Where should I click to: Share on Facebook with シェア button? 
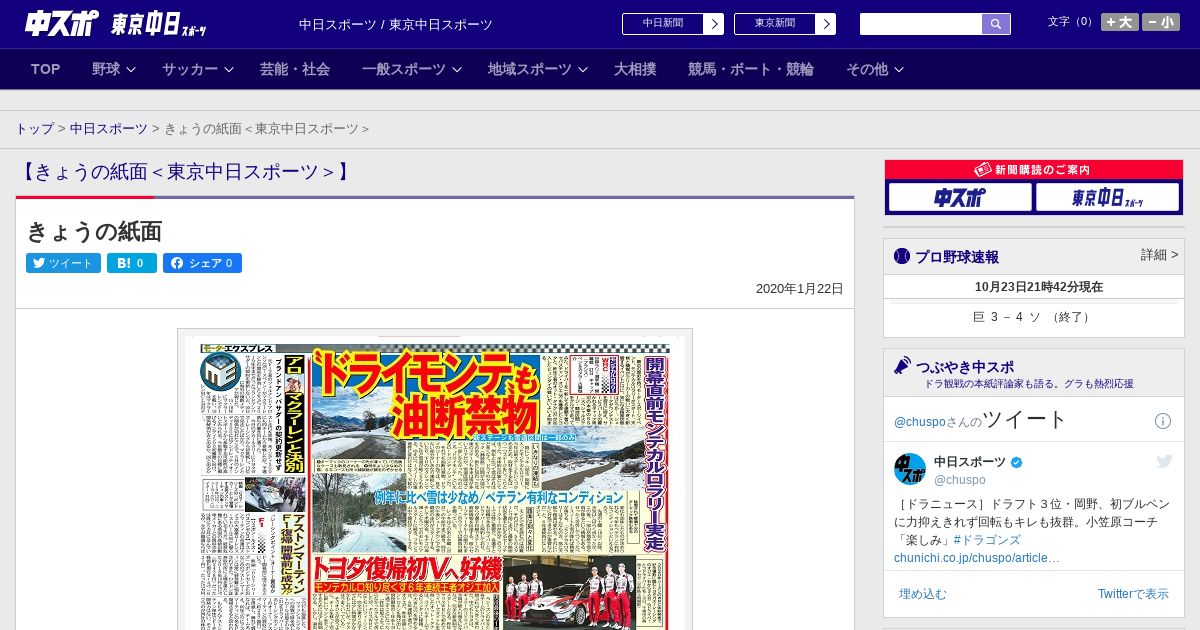202,263
